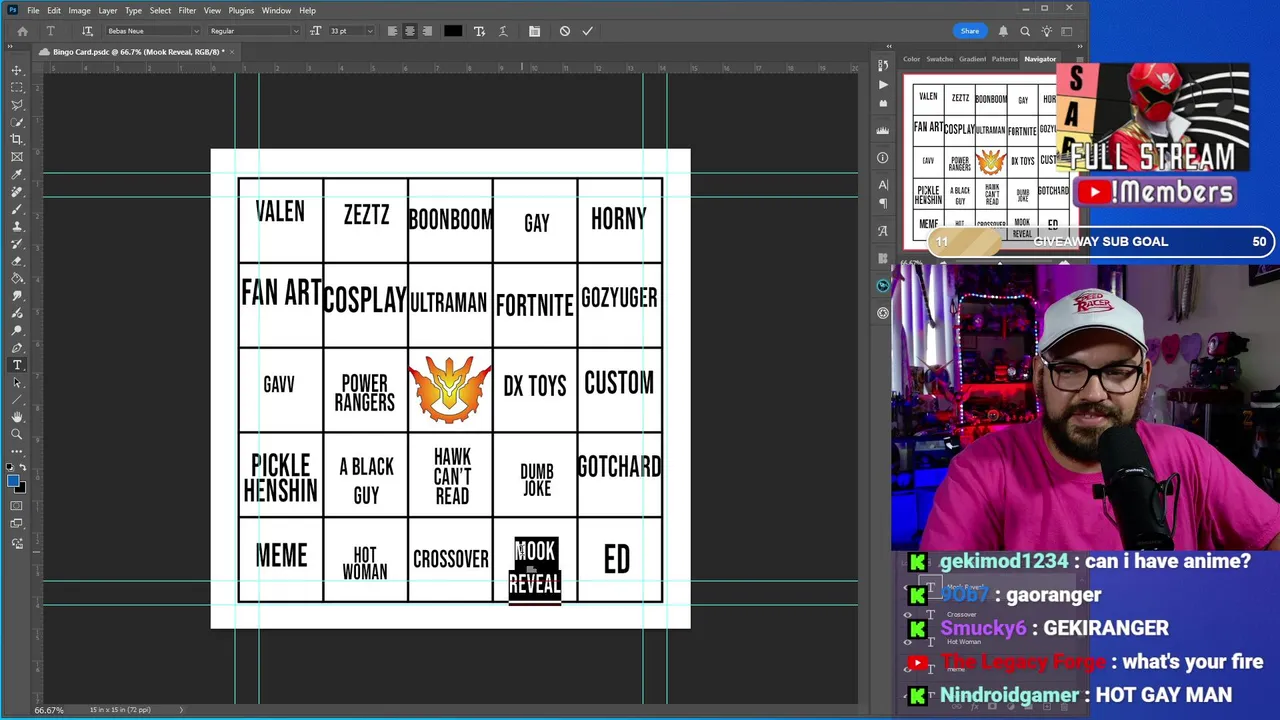
Task: Open the Edit Toolbar ellipsis
Action: (x=17, y=452)
